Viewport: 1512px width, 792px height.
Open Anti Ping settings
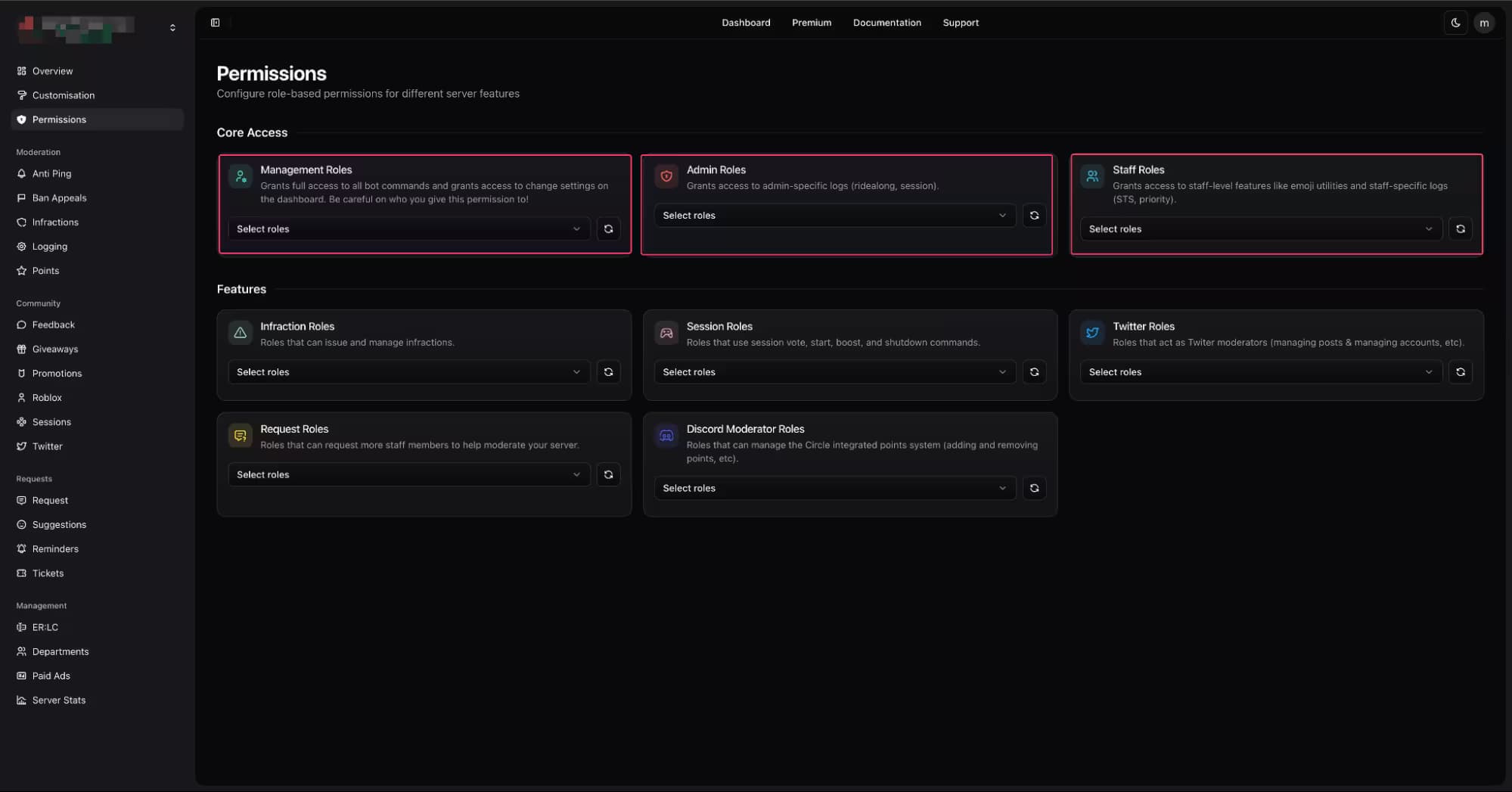coord(97,174)
